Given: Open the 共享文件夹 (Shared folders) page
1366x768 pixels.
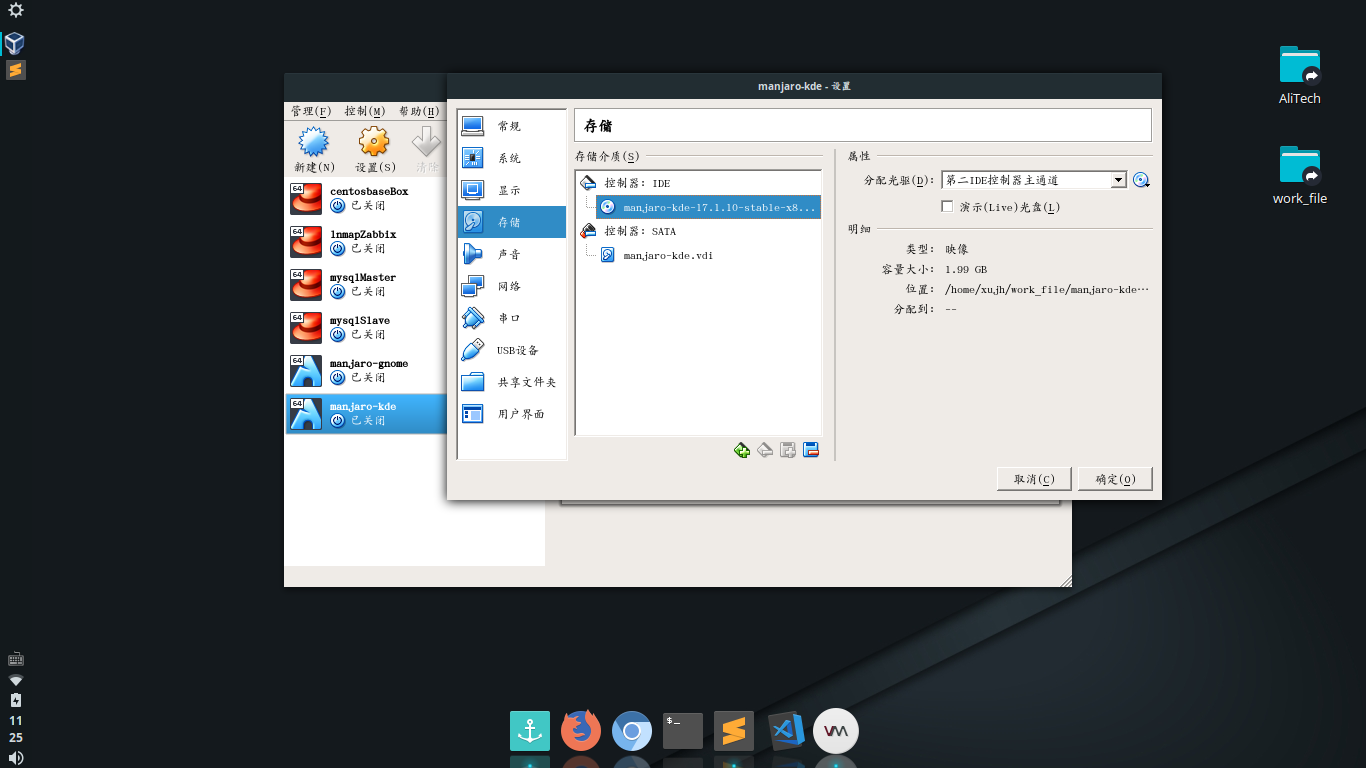Looking at the screenshot, I should (x=511, y=382).
